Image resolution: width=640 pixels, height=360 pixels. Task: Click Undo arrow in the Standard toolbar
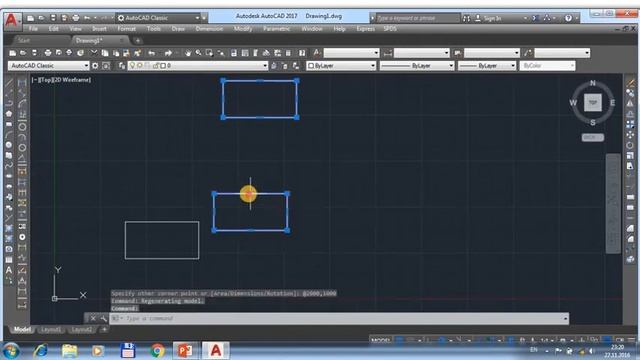click(x=151, y=53)
